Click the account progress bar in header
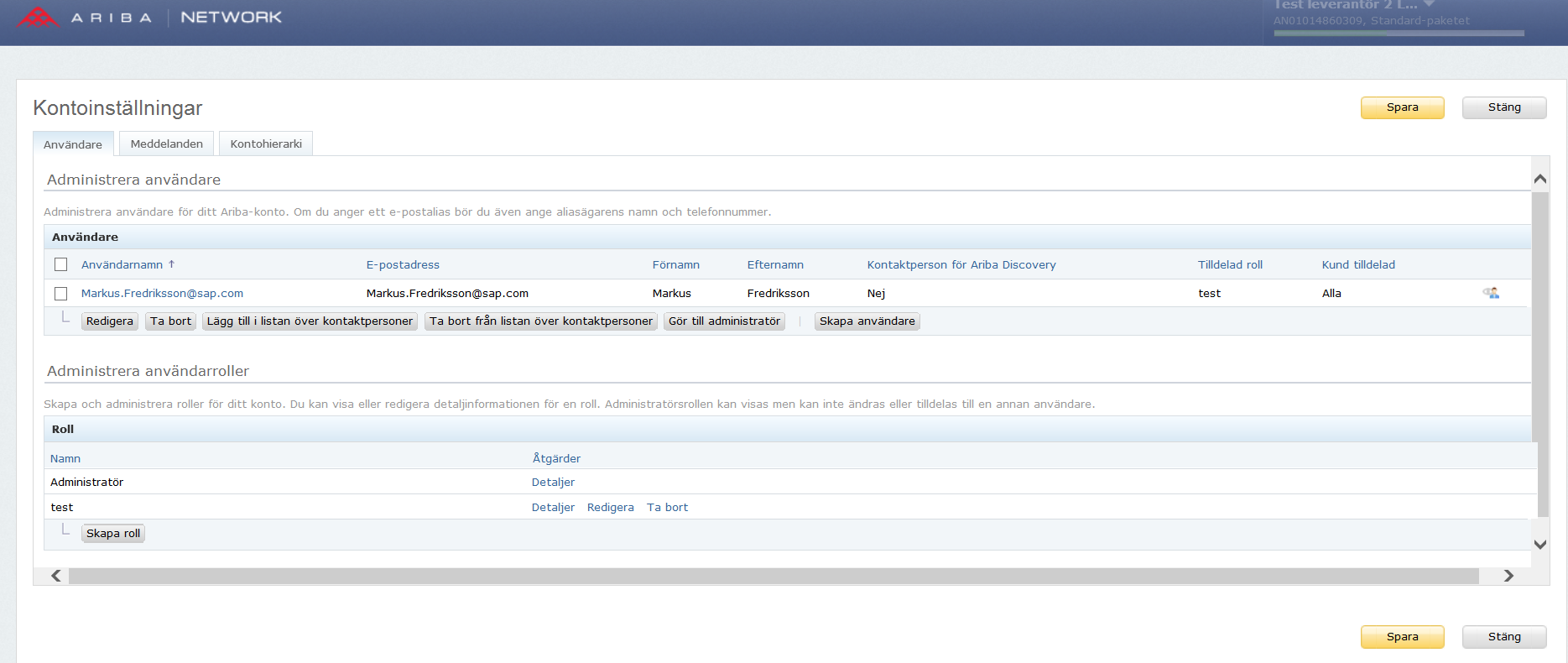The height and width of the screenshot is (663, 1568). click(1399, 34)
